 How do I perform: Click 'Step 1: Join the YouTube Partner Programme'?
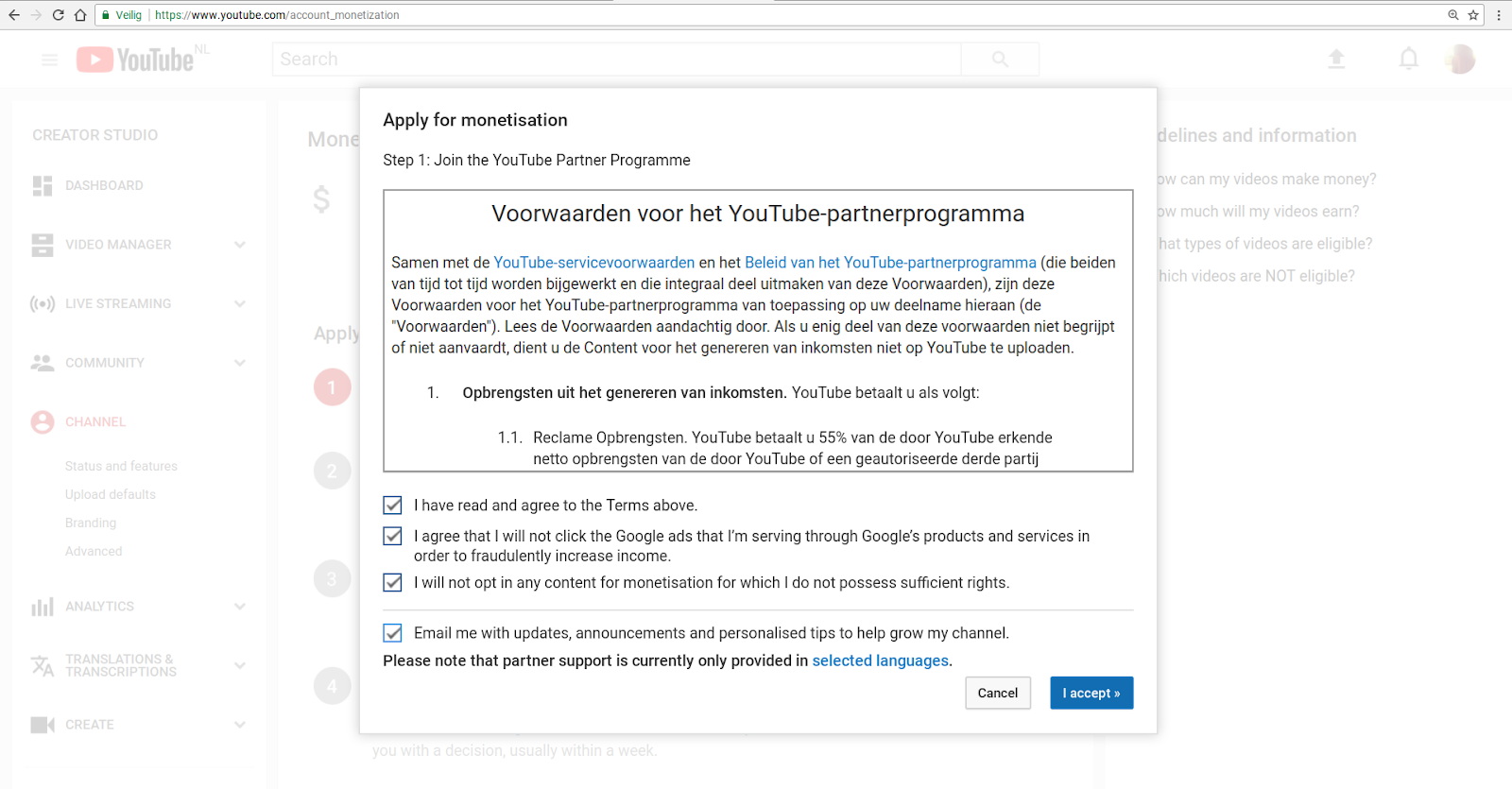537,161
